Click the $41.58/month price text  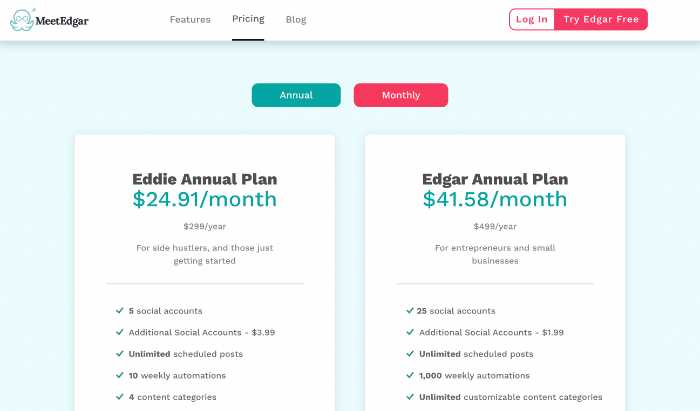pyautogui.click(x=495, y=199)
